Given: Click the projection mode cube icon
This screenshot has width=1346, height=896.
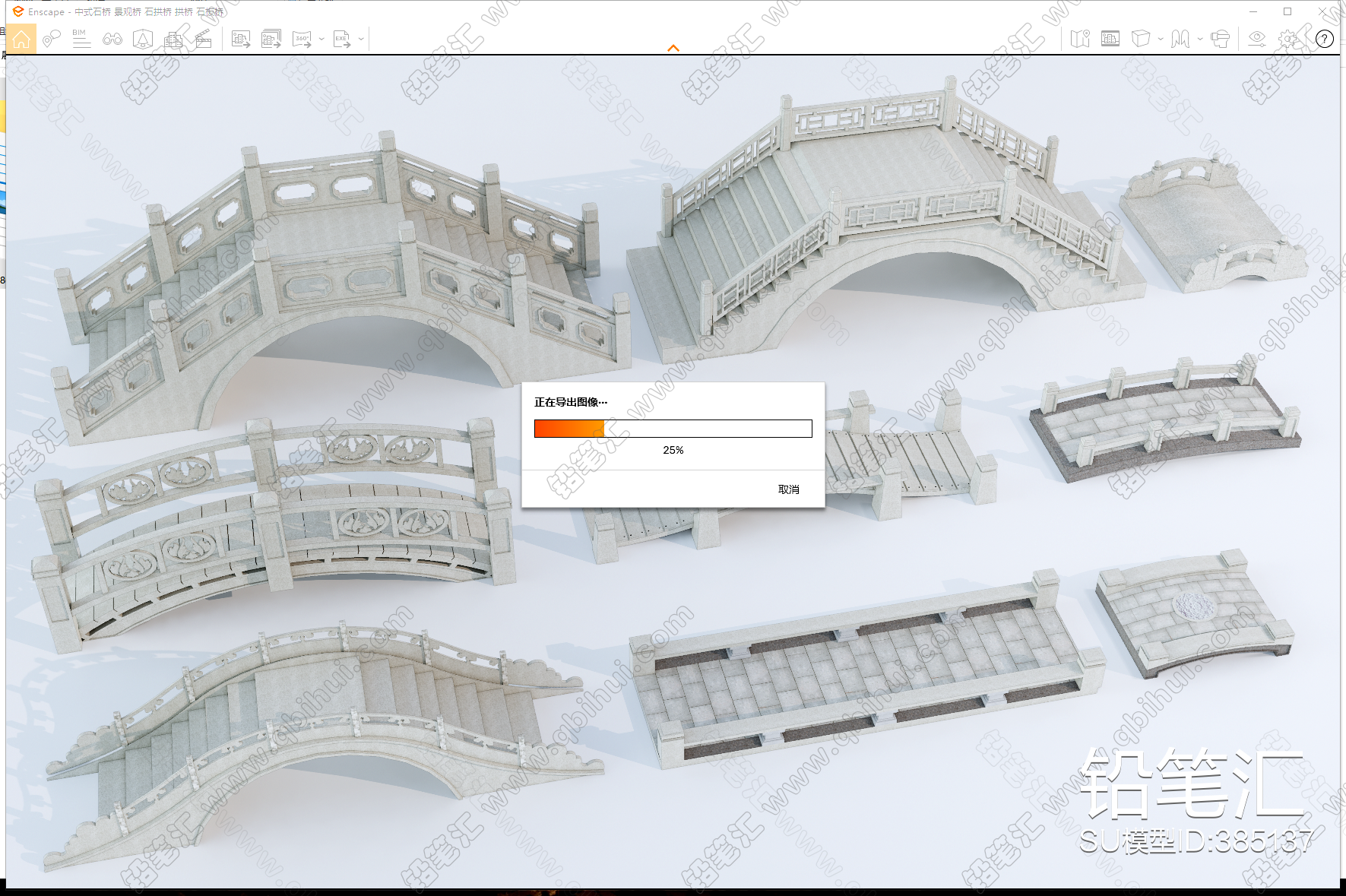Looking at the screenshot, I should click(x=1141, y=39).
